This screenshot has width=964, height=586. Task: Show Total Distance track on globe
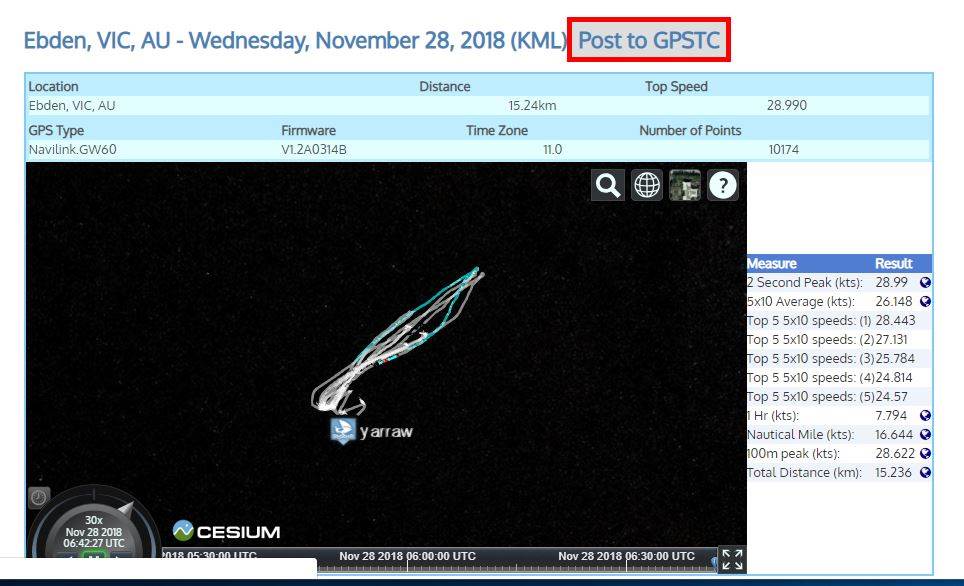click(925, 473)
